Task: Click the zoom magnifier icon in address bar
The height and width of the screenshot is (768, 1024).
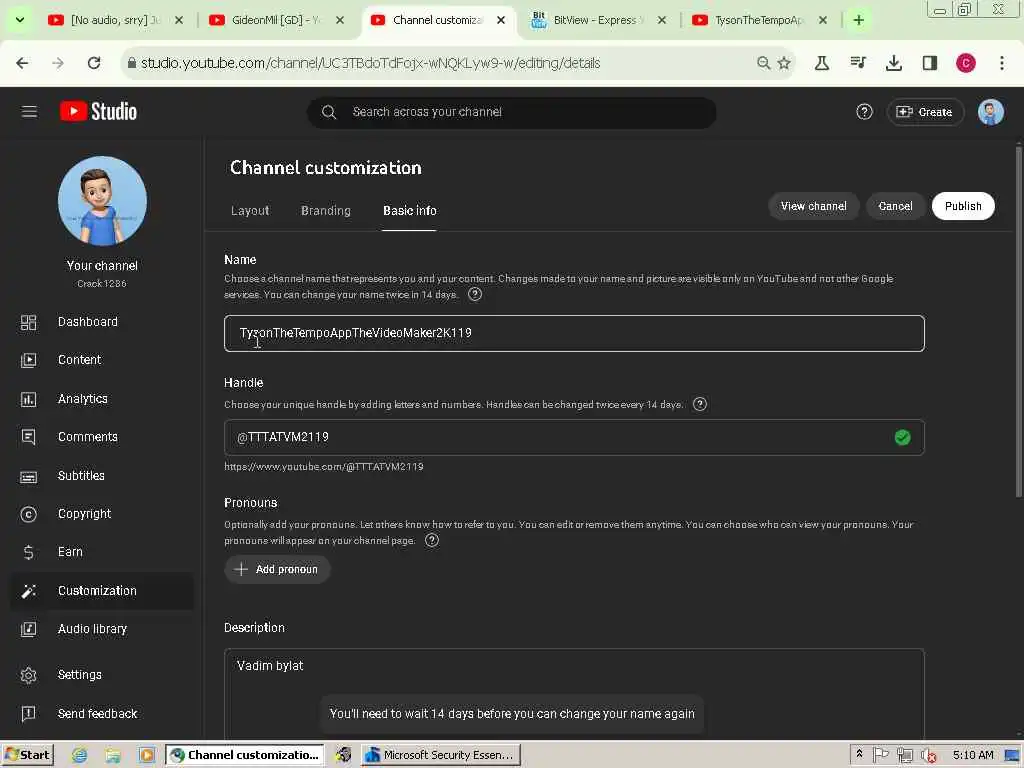Action: point(763,63)
